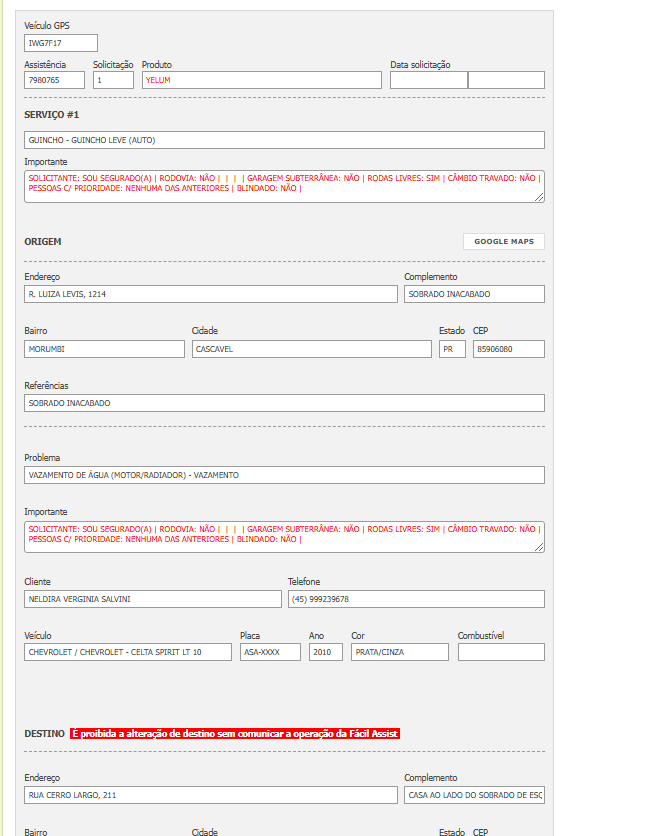Click resize handle of first Importante textarea
Image resolution: width=658 pixels, height=836 pixels.
[x=539, y=197]
